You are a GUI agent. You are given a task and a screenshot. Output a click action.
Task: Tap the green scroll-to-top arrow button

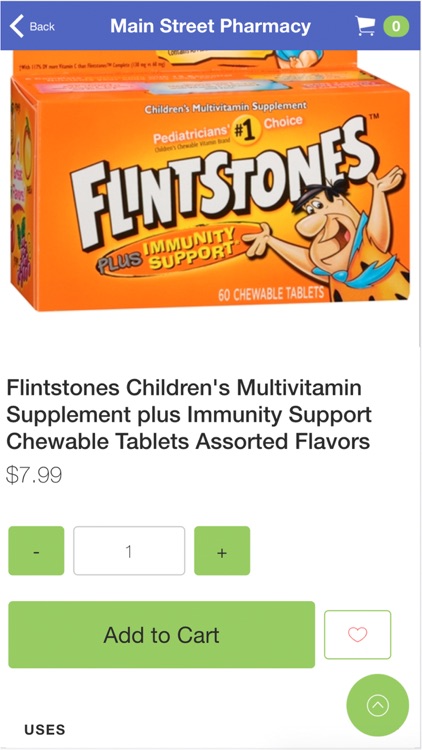(x=378, y=705)
